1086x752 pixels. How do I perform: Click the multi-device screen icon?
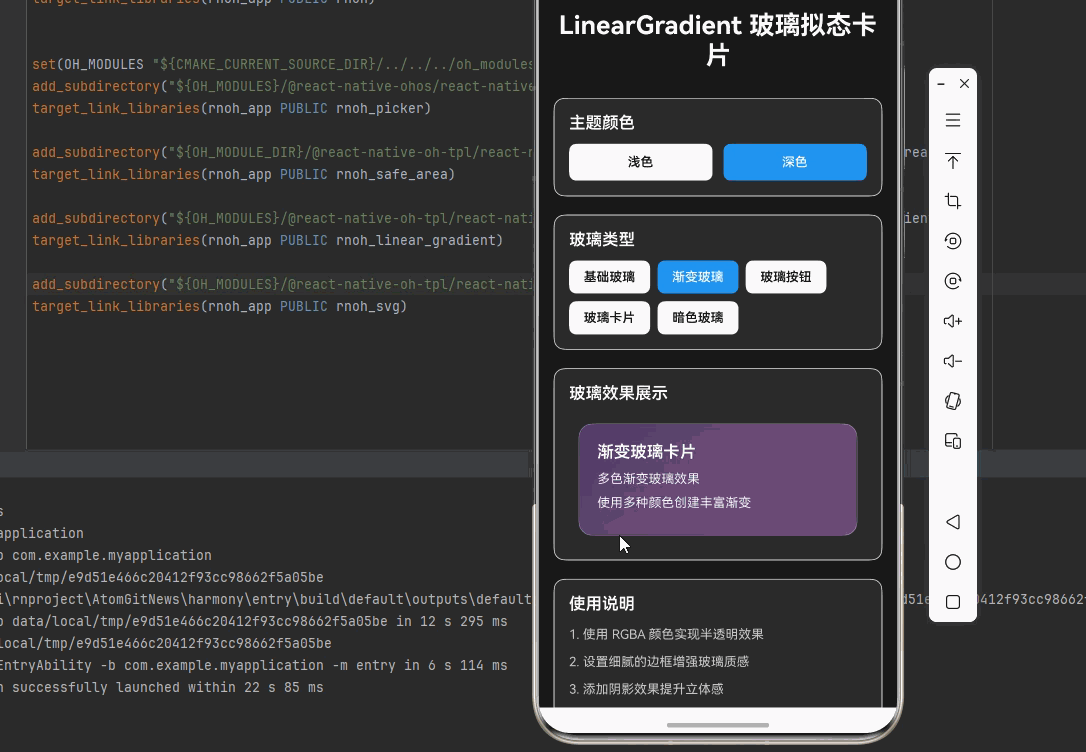[x=953, y=441]
